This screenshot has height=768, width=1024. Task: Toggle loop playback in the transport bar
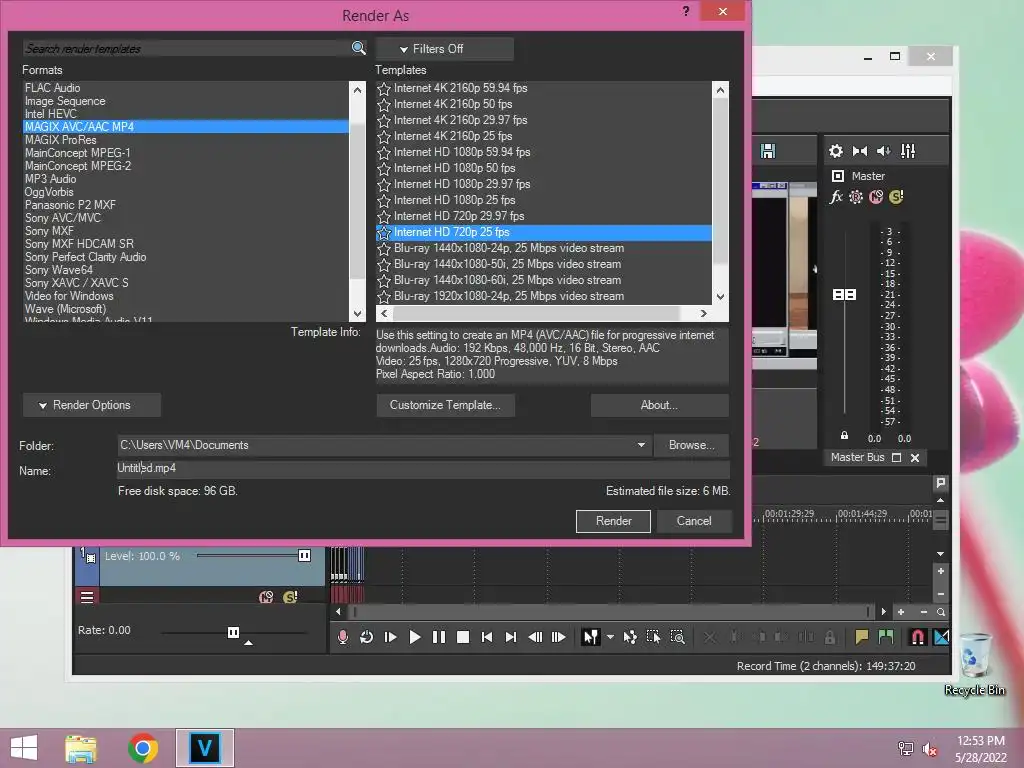coord(366,637)
